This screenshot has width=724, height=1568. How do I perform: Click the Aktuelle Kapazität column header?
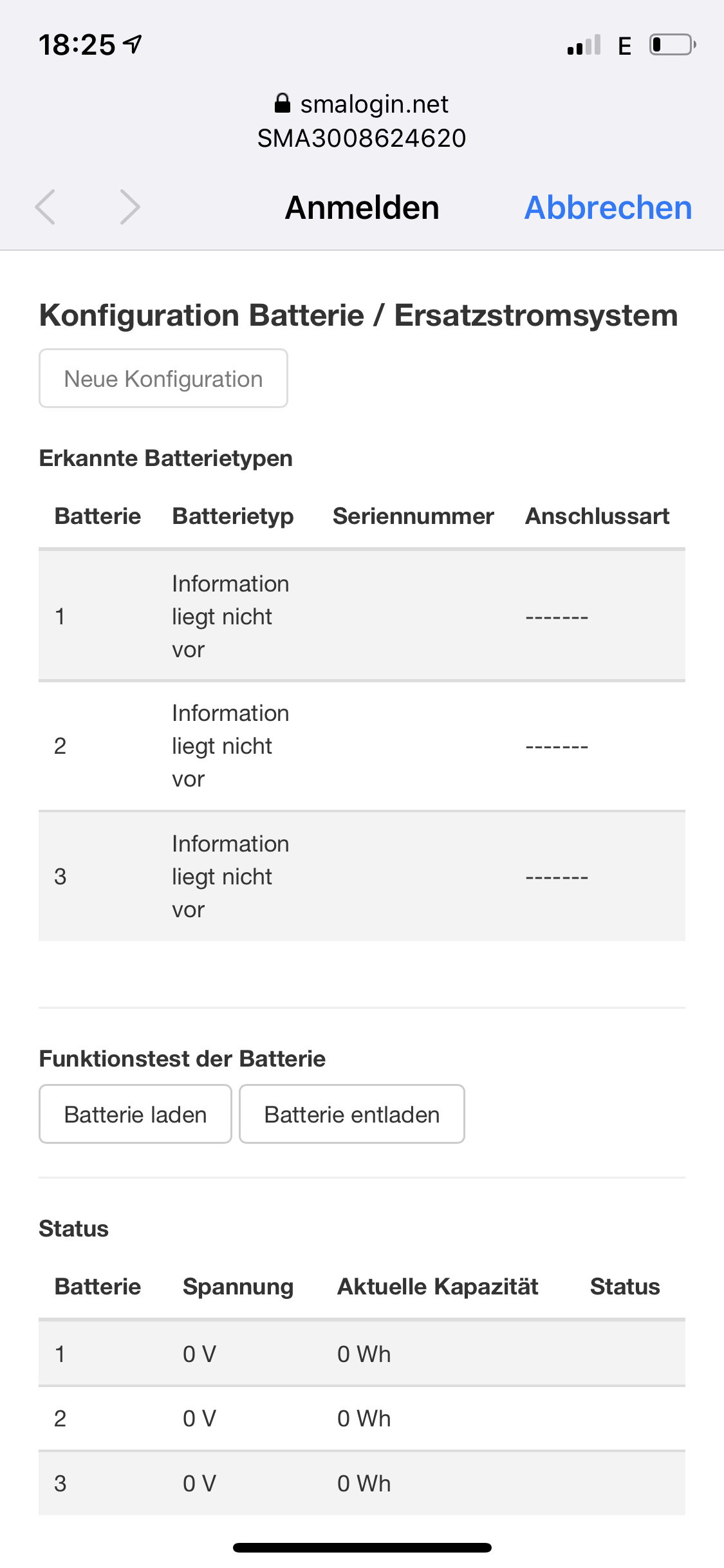click(x=438, y=1287)
